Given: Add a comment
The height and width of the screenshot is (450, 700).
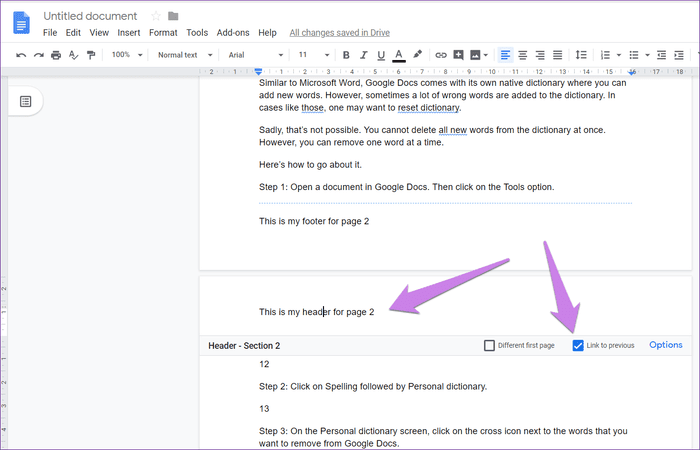Looking at the screenshot, I should (x=458, y=54).
